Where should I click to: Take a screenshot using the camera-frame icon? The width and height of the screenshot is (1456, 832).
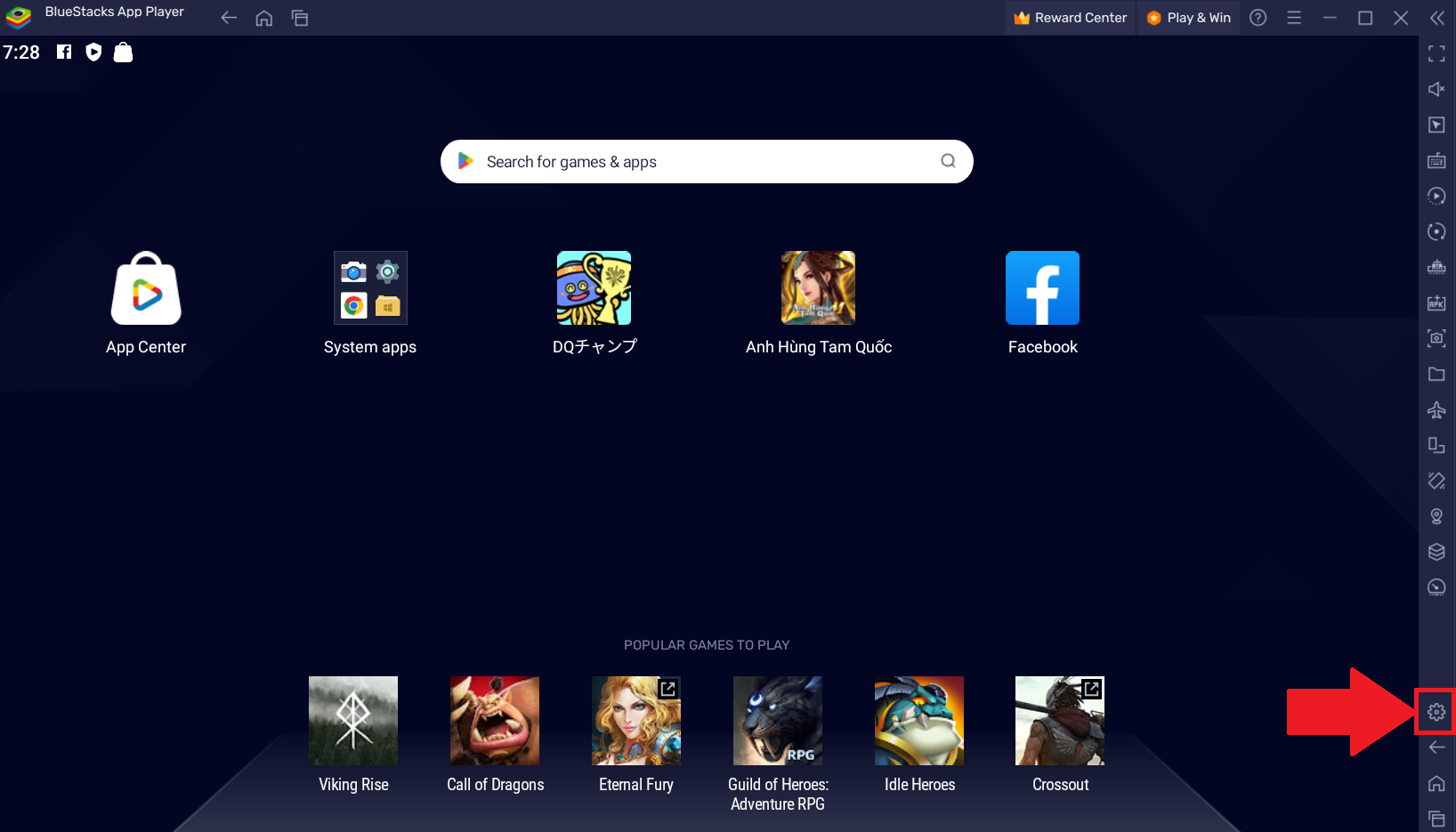(1436, 338)
